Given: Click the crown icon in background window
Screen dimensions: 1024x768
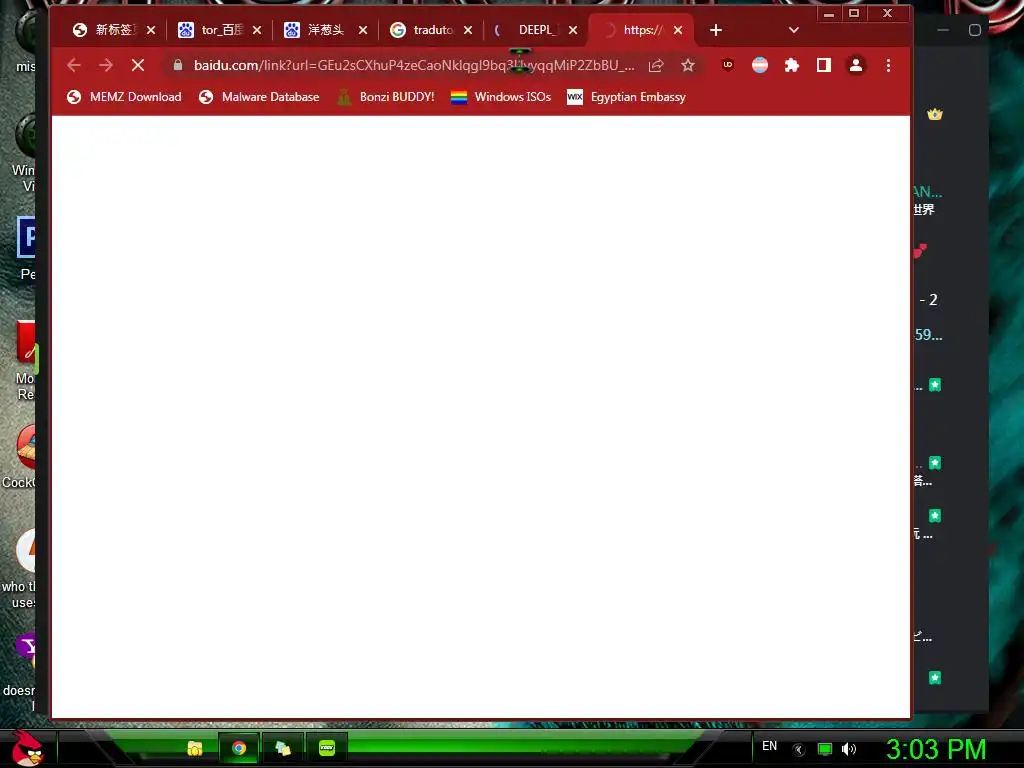Looking at the screenshot, I should [x=935, y=114].
